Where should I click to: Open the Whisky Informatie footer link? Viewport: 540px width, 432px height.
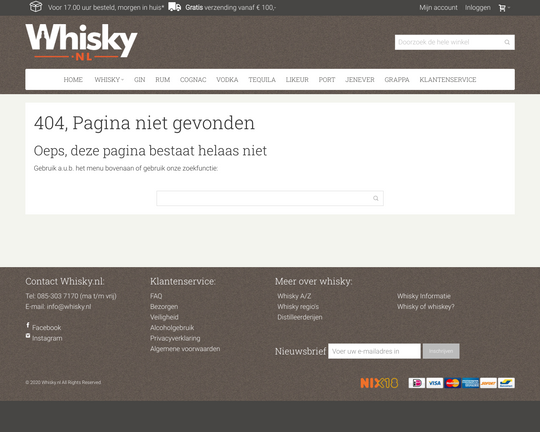point(424,296)
